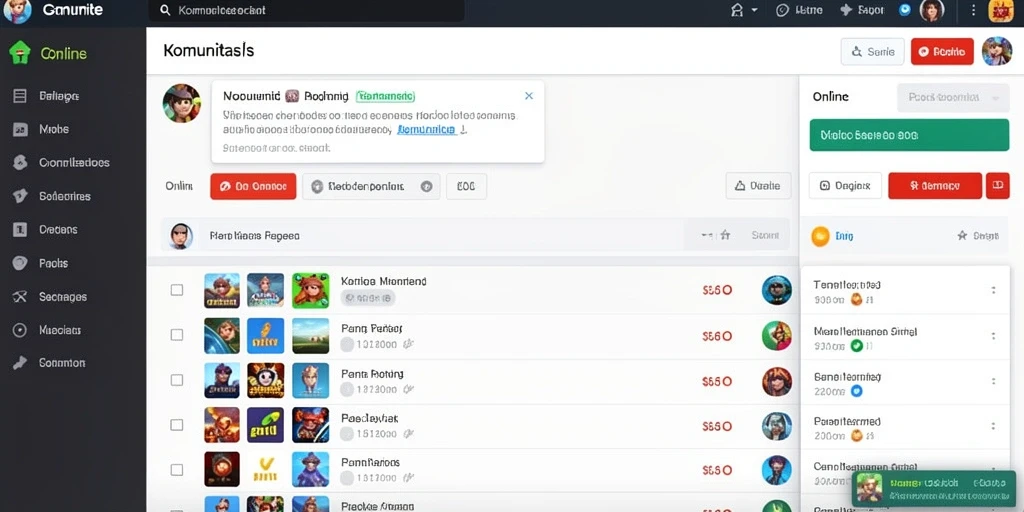Click the profile avatar in top-left corner
Viewport: 1024px width, 512px height.
click(17, 10)
